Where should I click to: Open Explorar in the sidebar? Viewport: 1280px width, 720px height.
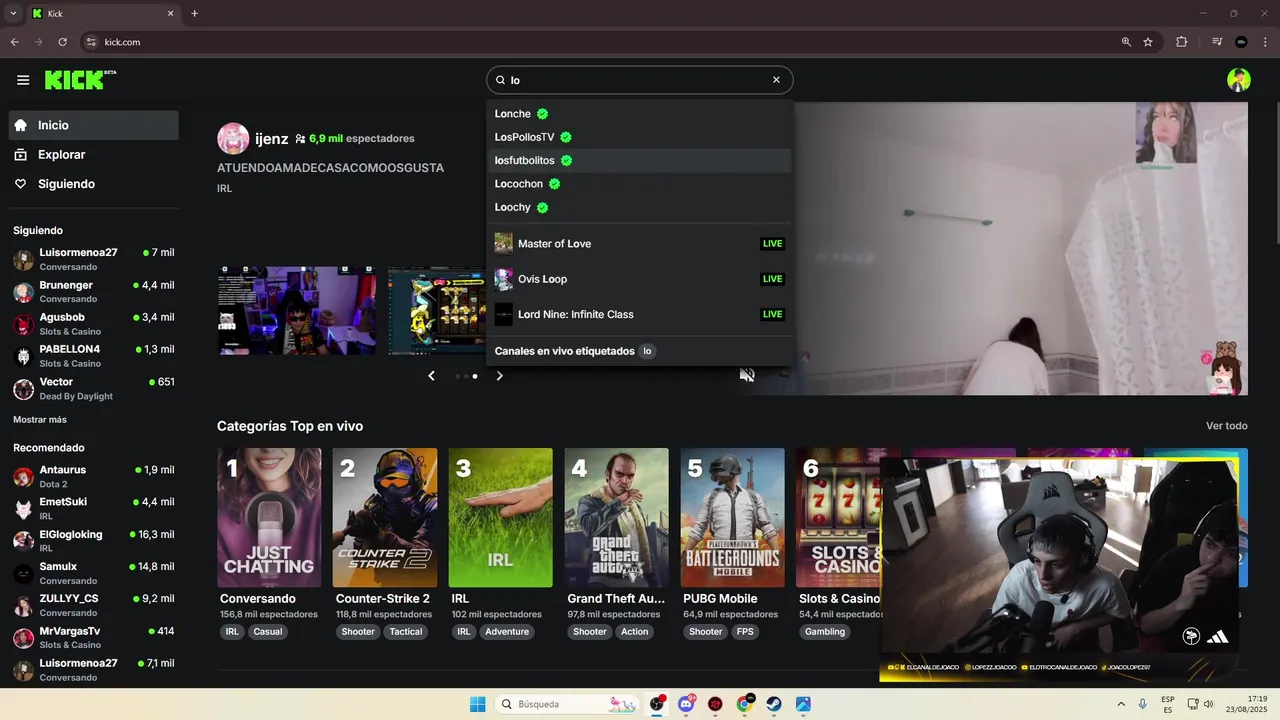(x=94, y=155)
